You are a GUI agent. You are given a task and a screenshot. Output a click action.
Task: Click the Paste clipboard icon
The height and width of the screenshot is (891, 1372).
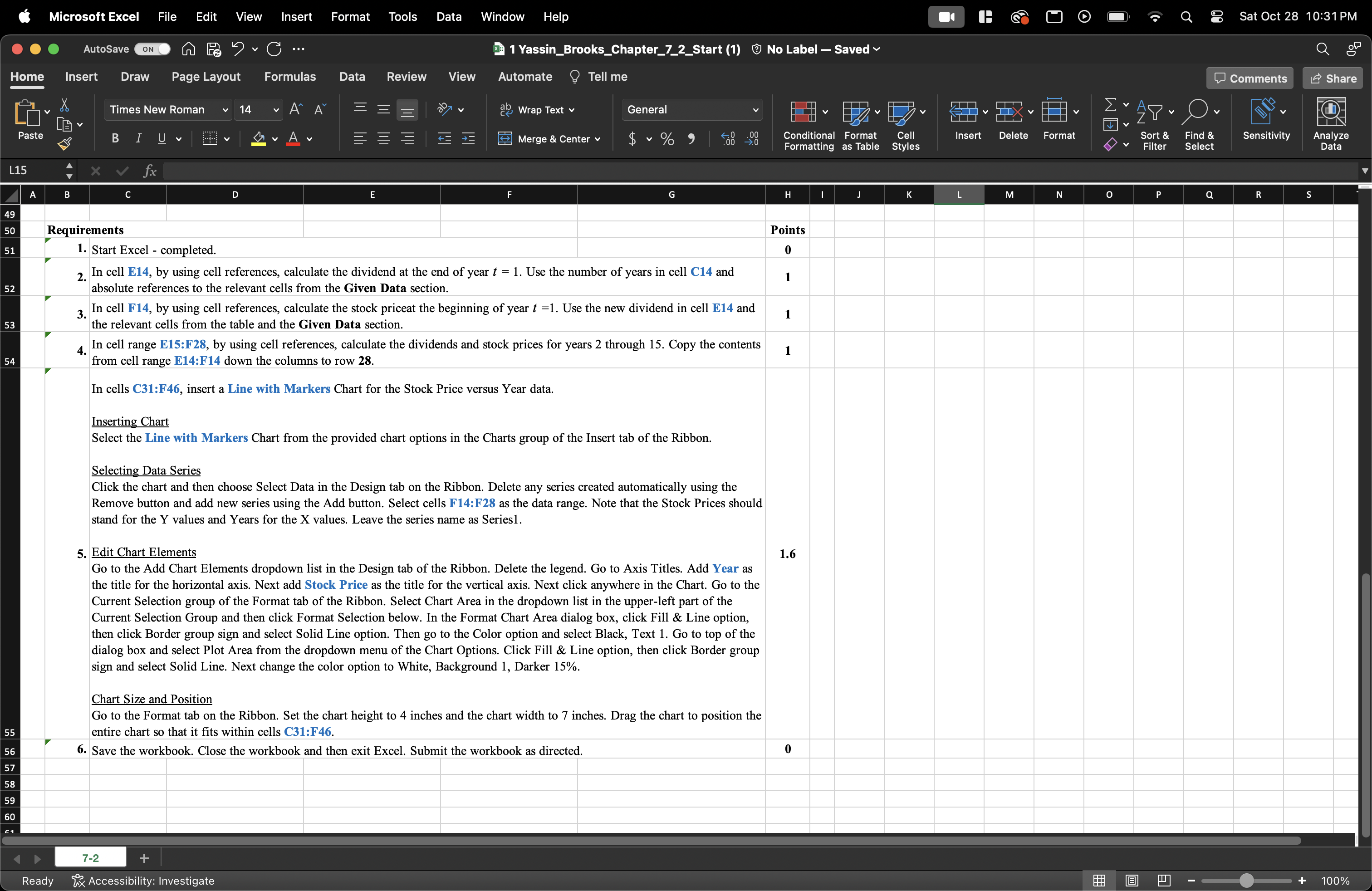(x=27, y=113)
